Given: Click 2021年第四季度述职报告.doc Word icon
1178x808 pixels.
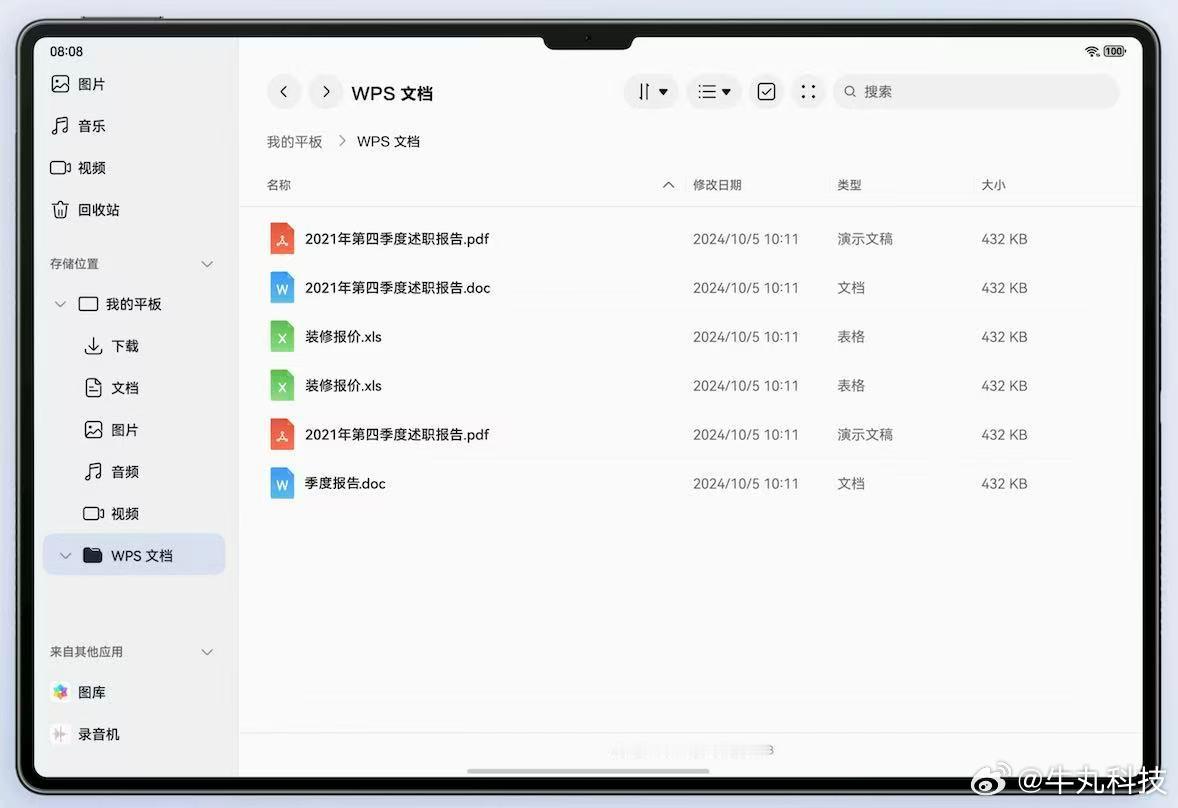Looking at the screenshot, I should click(282, 288).
